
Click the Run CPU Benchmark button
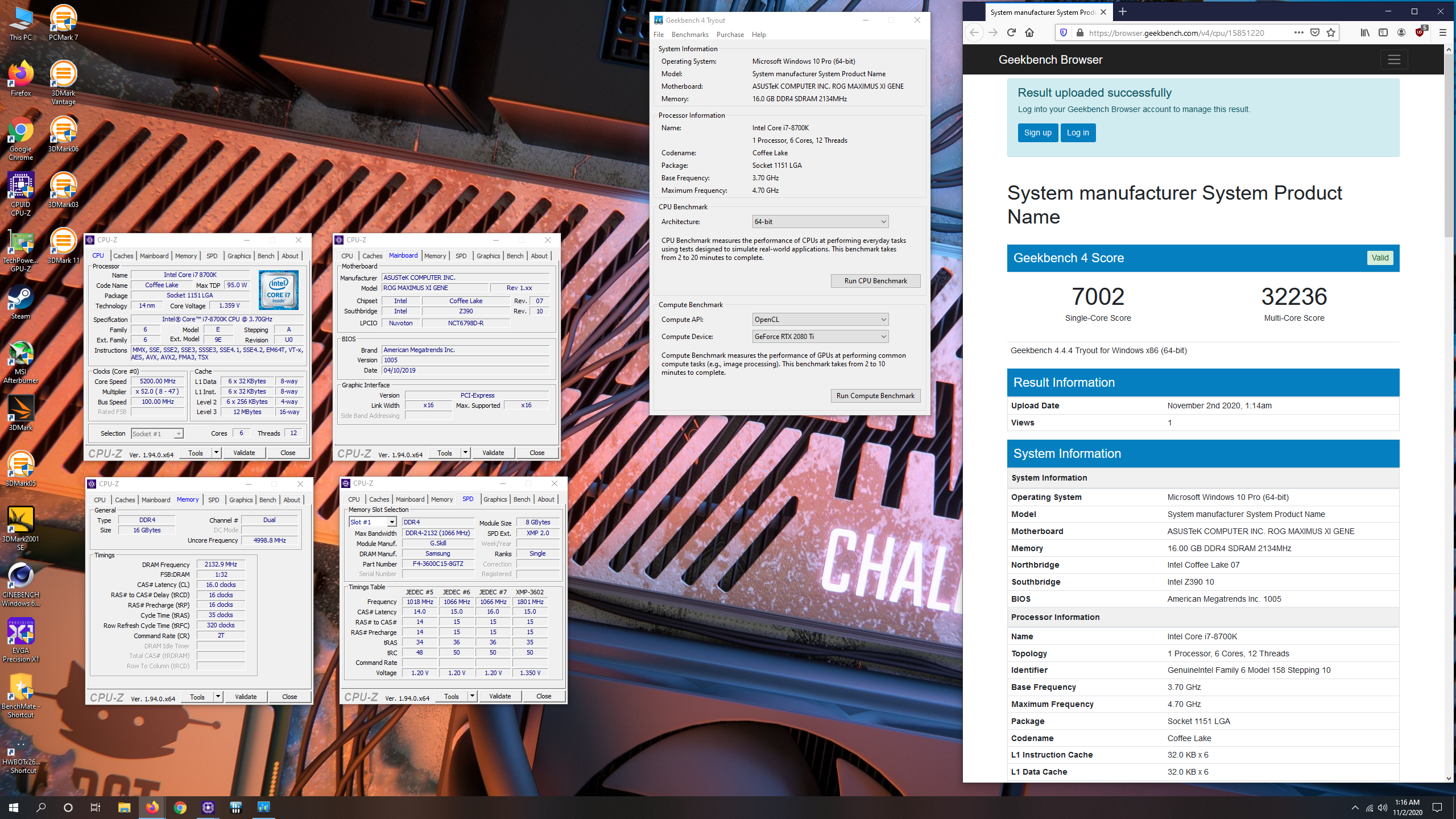pos(875,281)
